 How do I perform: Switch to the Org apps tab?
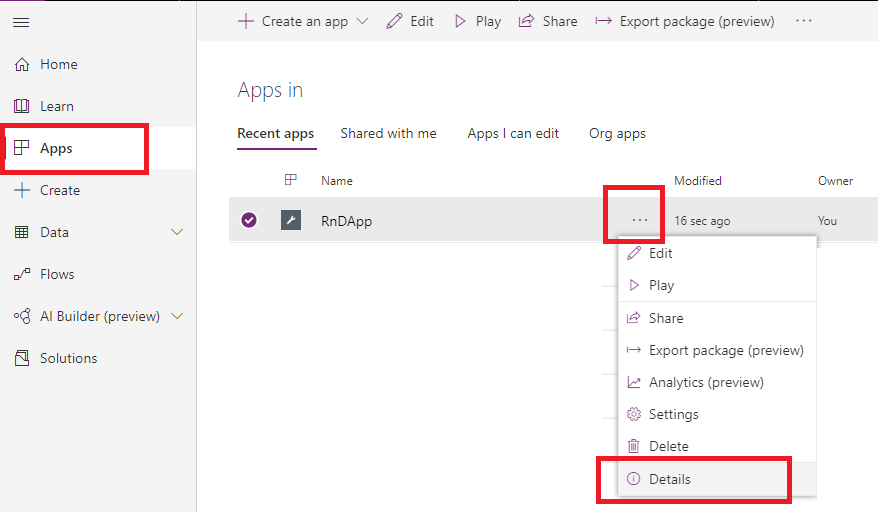pyautogui.click(x=617, y=133)
